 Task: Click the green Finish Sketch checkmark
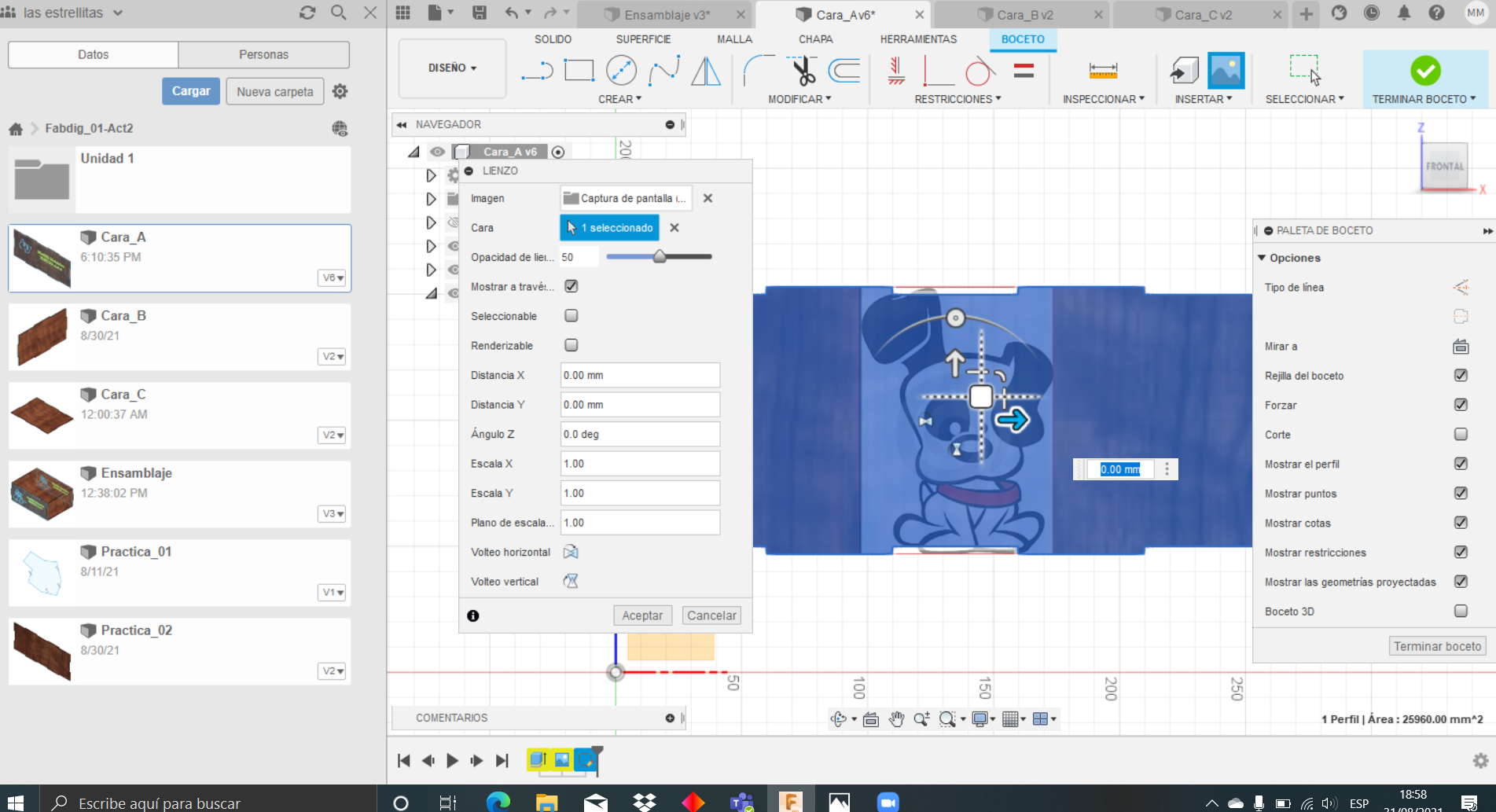[x=1425, y=71]
